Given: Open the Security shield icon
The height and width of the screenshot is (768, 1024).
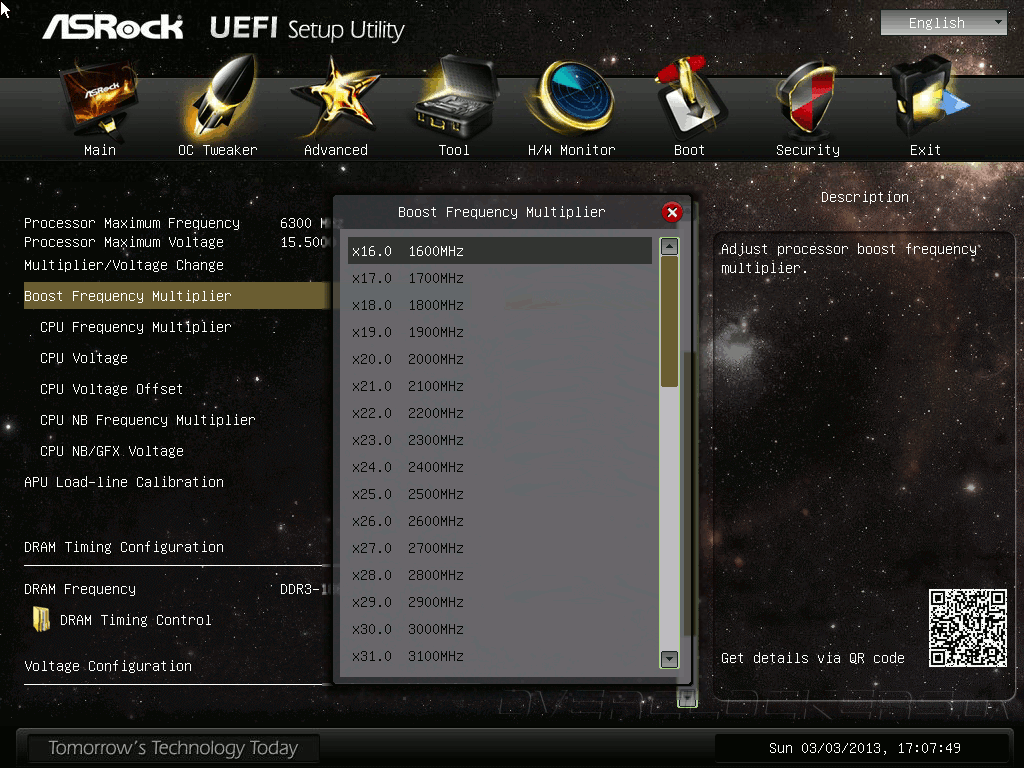Looking at the screenshot, I should [807, 98].
